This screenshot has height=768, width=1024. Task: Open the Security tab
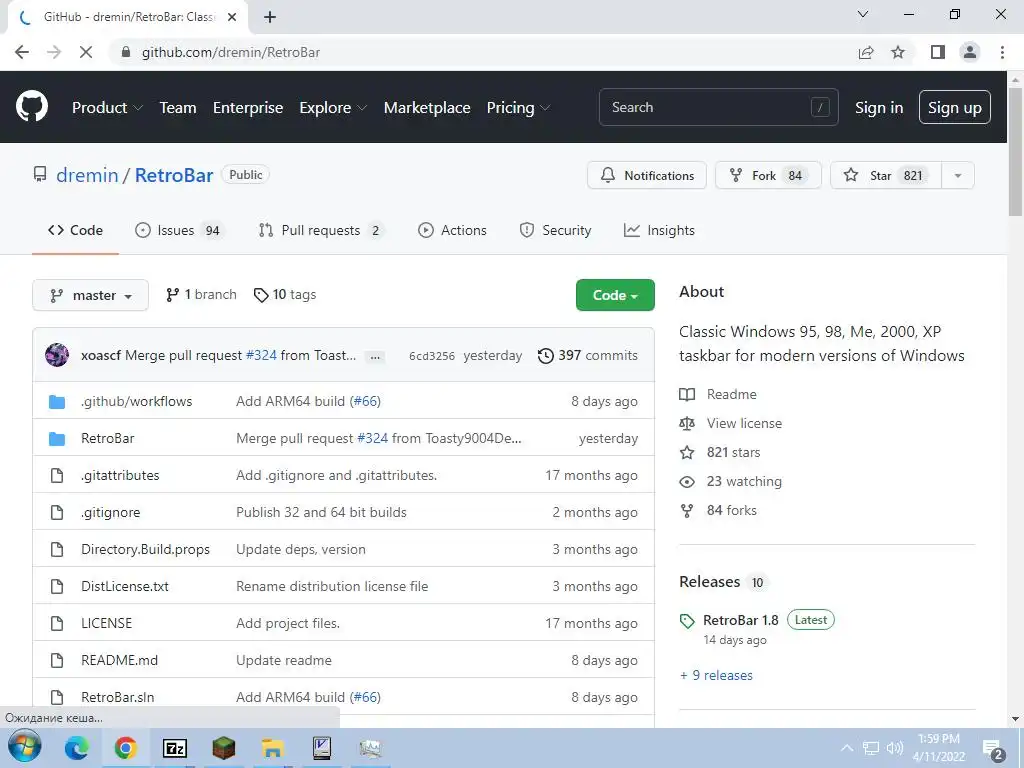pos(555,230)
